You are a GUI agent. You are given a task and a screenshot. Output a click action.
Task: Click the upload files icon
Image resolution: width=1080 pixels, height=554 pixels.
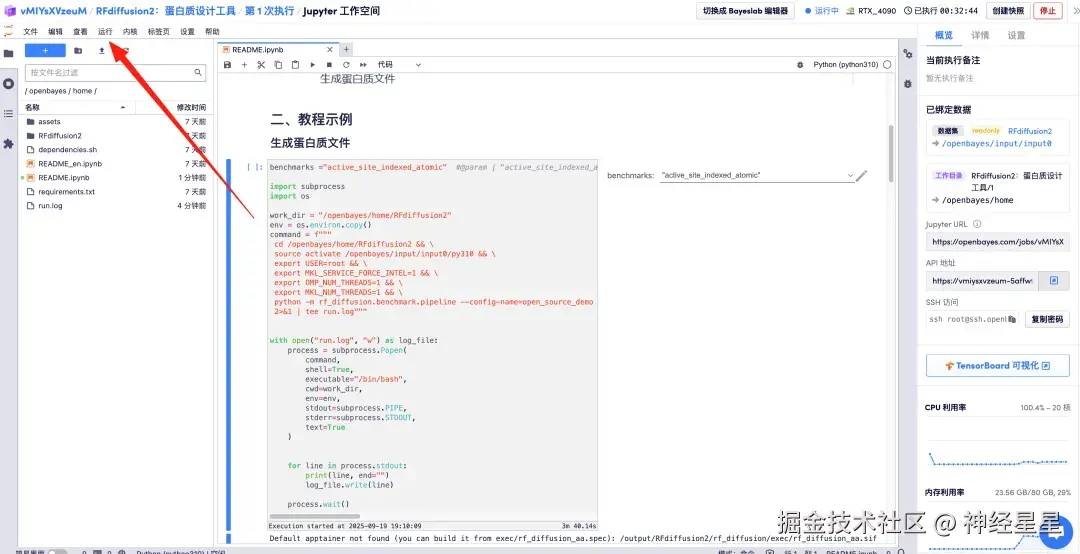[x=102, y=50]
